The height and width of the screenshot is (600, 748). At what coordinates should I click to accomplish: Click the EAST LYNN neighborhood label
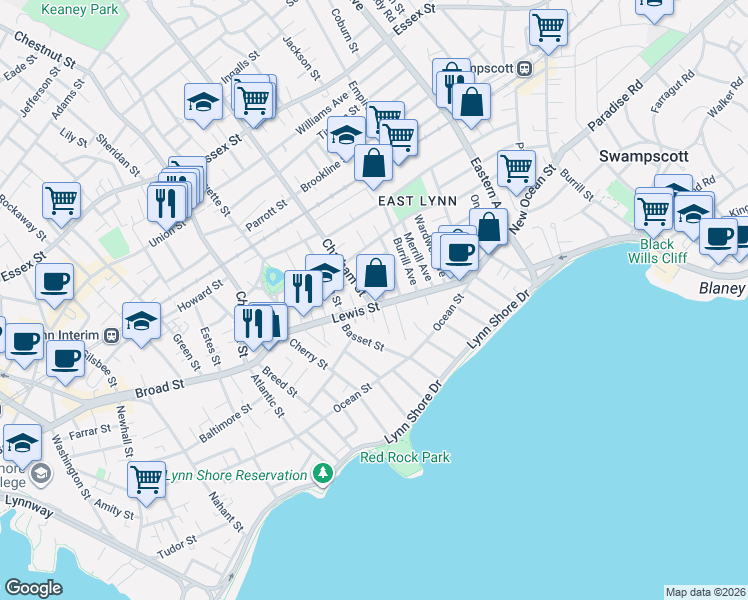click(418, 201)
